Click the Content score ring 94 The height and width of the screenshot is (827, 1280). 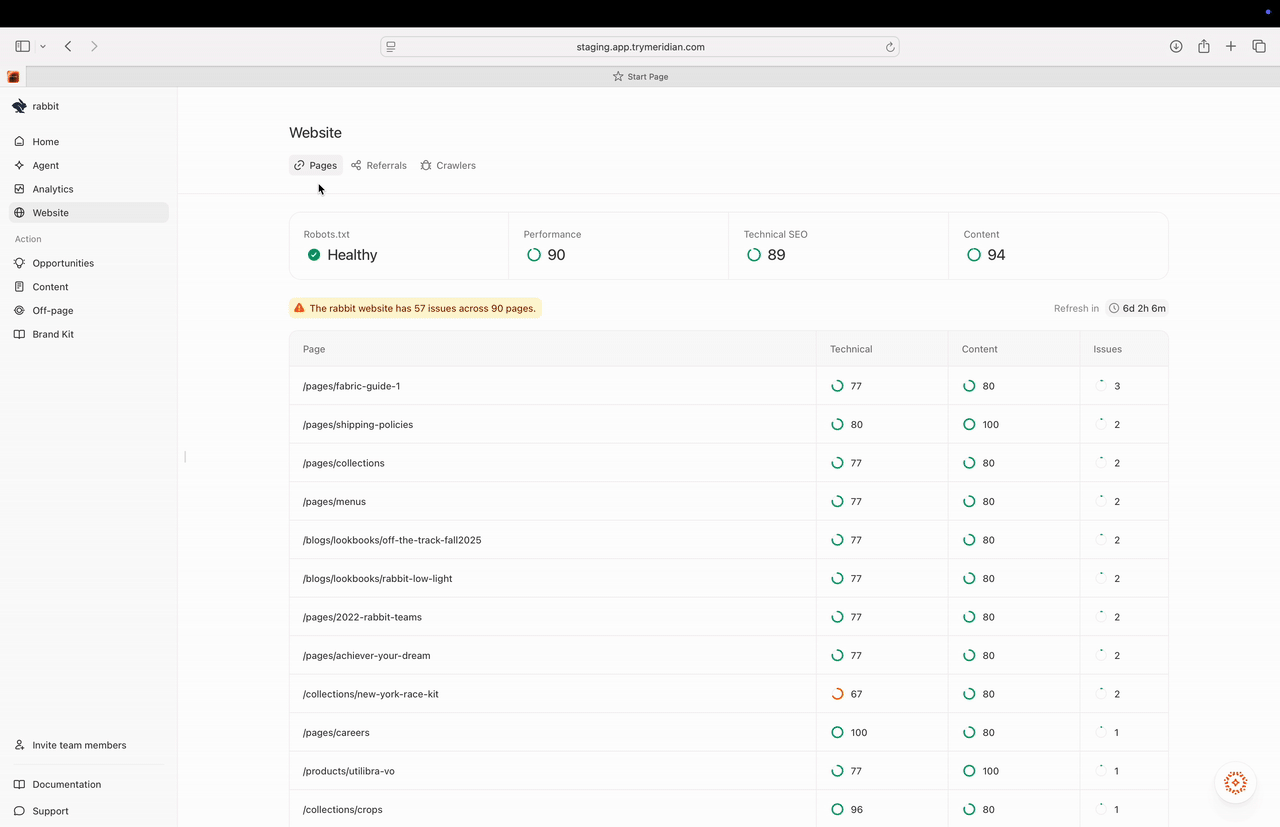pos(974,255)
